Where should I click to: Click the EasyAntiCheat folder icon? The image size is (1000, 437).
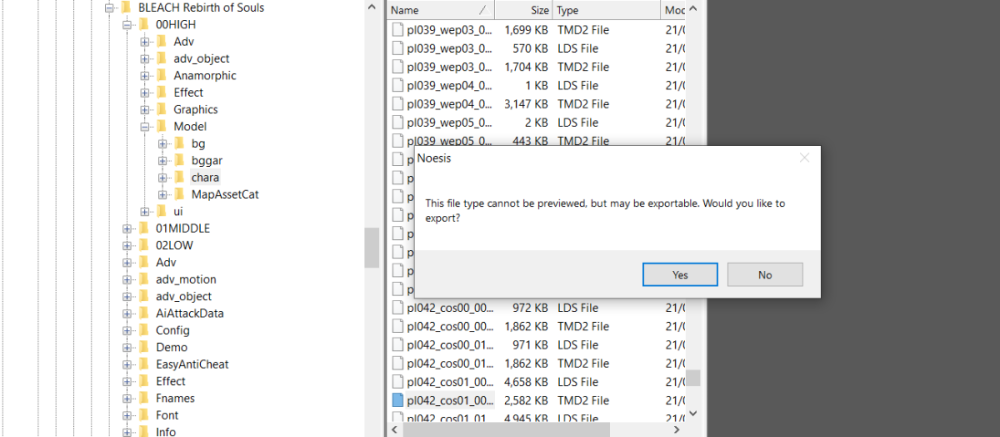tap(143, 364)
